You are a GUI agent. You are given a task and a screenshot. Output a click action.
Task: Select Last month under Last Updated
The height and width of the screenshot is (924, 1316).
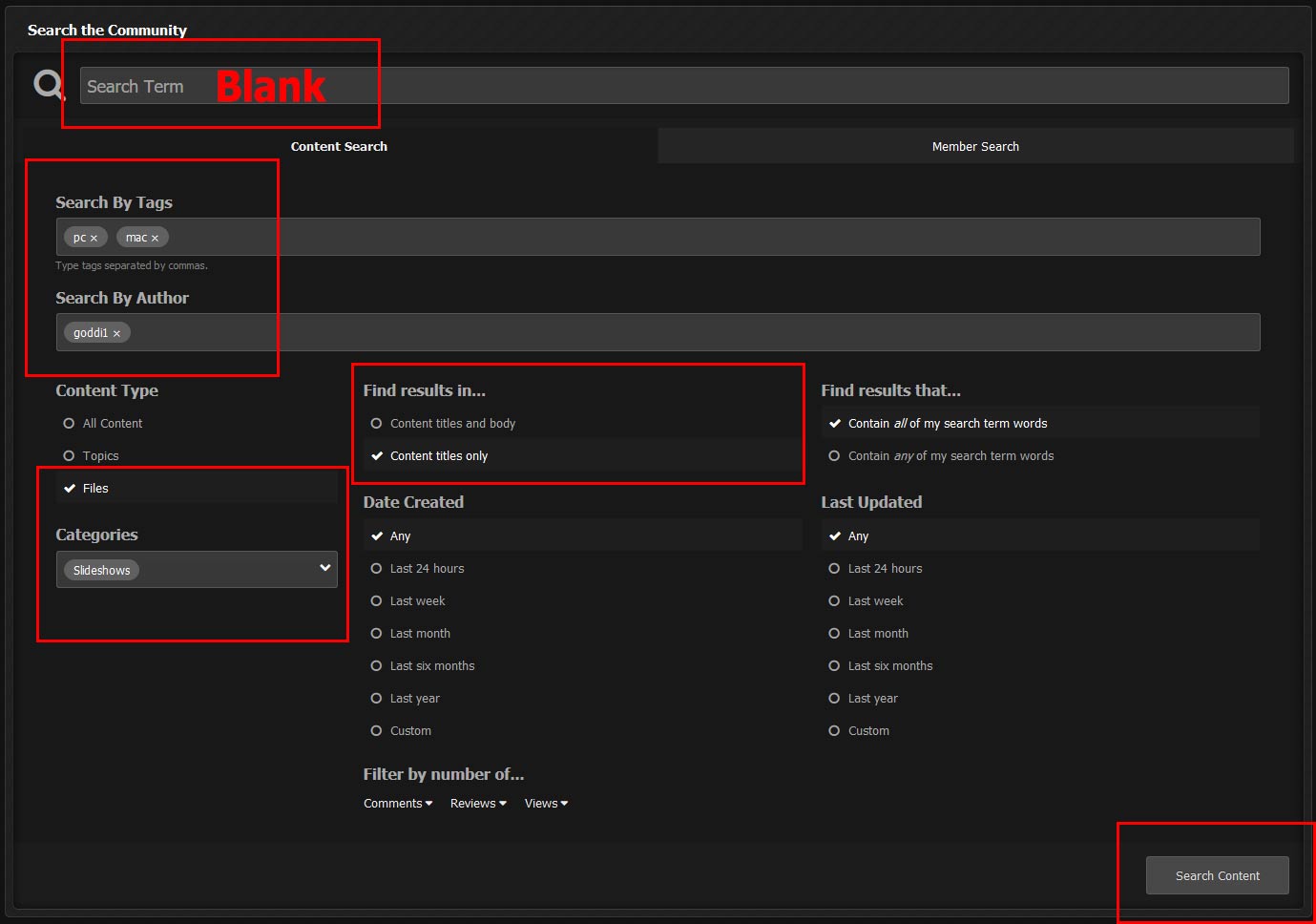pos(835,634)
